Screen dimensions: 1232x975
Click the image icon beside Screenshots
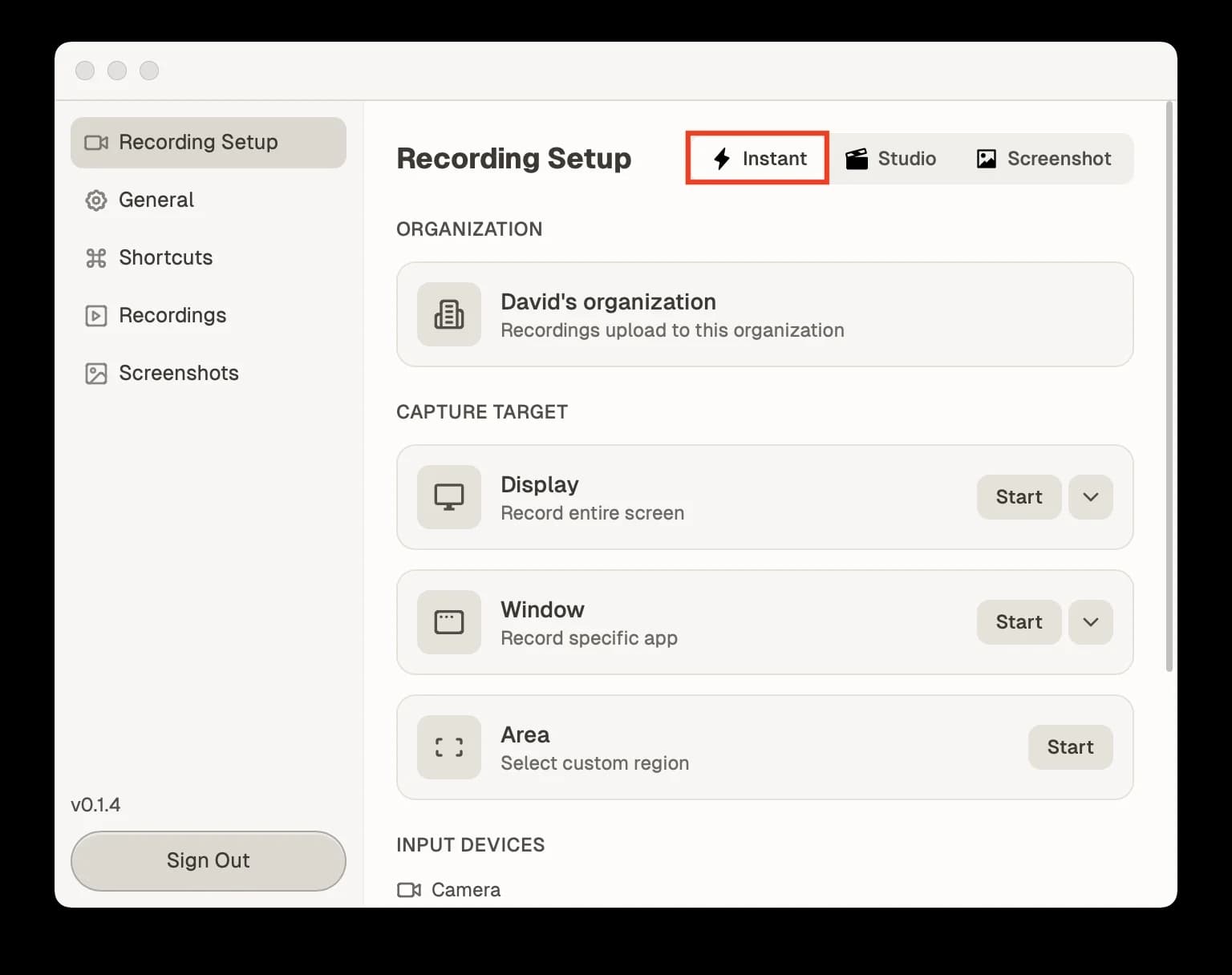[x=95, y=373]
